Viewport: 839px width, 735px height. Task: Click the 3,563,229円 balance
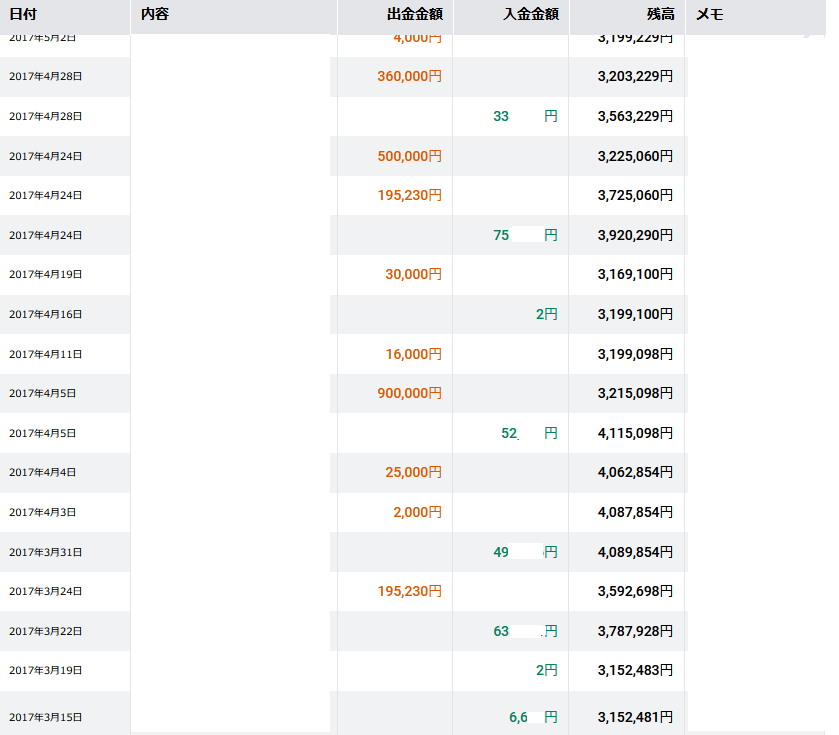pyautogui.click(x=635, y=116)
